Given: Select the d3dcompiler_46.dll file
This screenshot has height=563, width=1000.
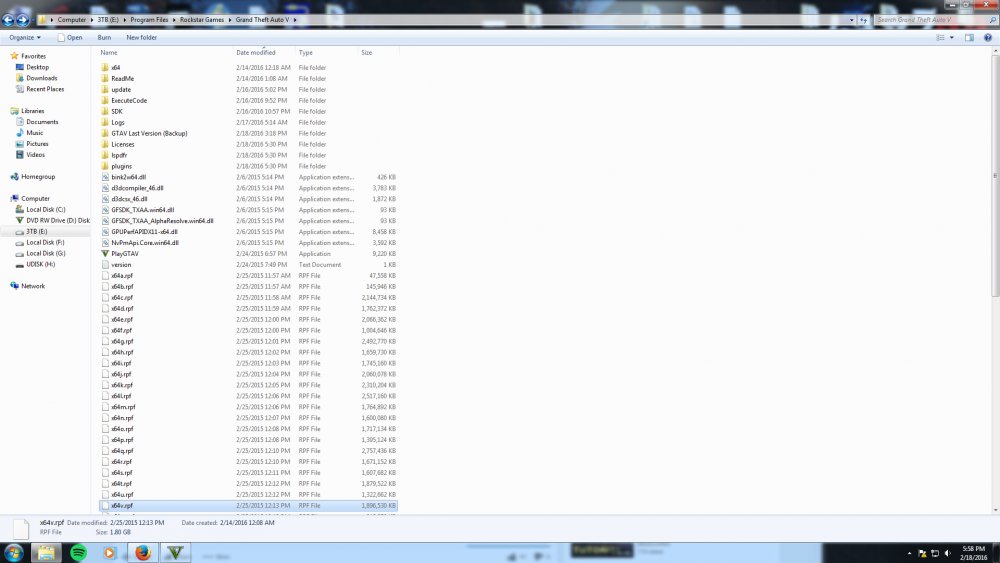Looking at the screenshot, I should (x=137, y=188).
